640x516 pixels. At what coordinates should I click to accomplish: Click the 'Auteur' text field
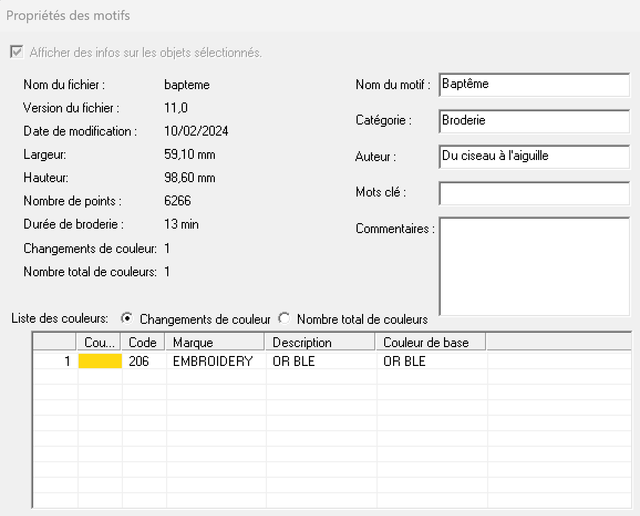coord(534,157)
